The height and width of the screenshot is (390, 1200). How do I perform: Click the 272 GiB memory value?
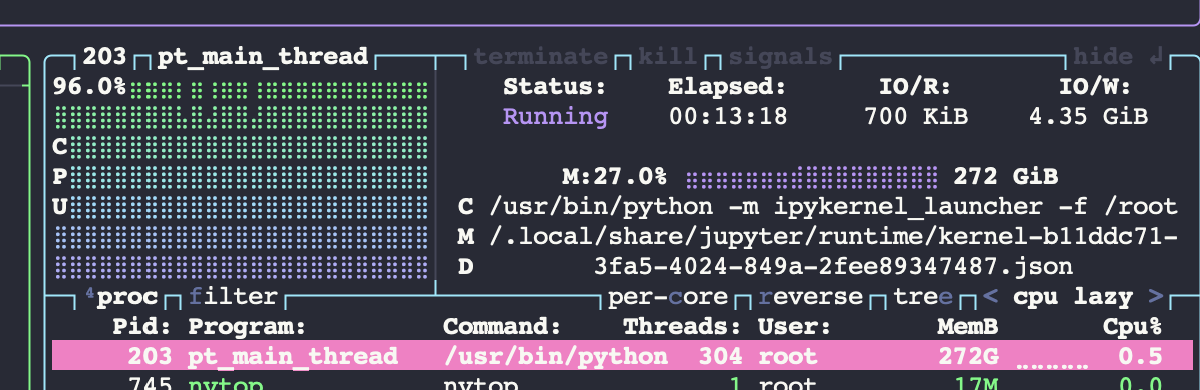point(1006,177)
